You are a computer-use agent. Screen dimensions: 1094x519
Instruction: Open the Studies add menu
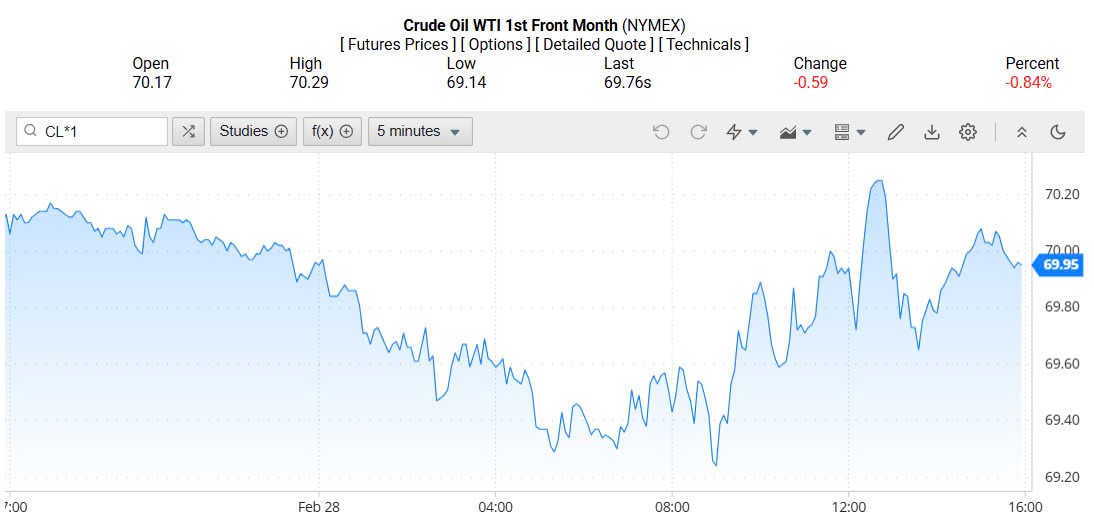pos(253,131)
